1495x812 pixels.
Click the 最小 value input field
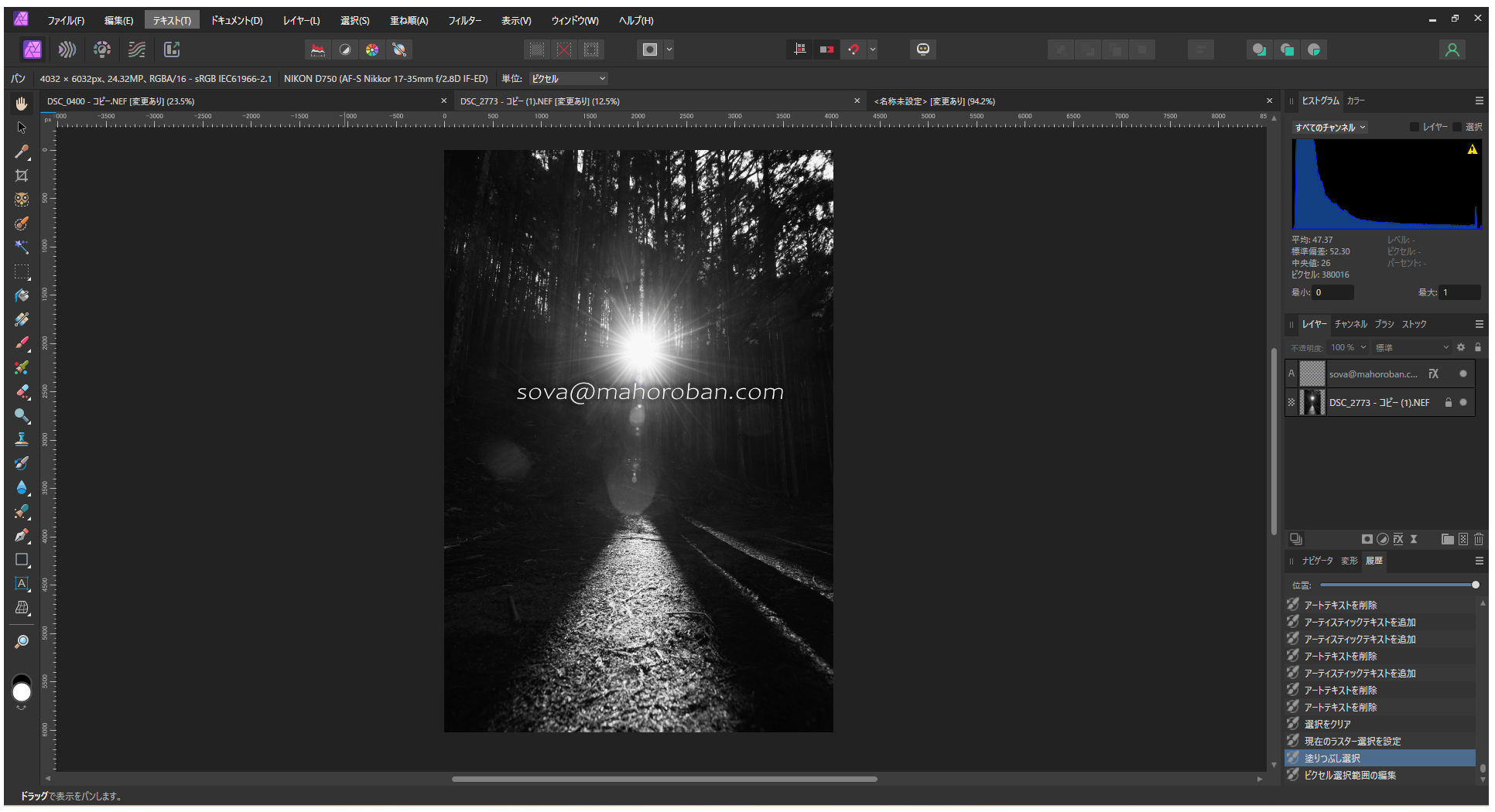1332,292
